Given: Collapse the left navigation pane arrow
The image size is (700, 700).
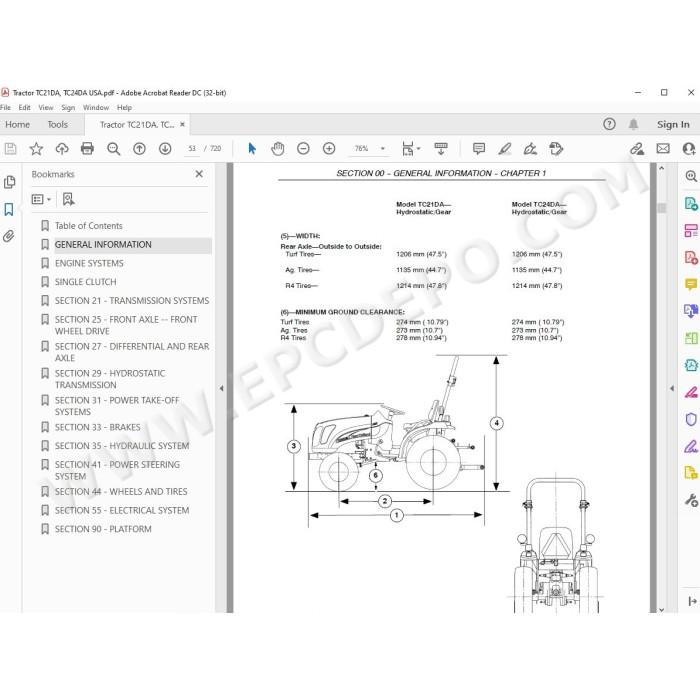Looking at the screenshot, I should coord(221,388).
